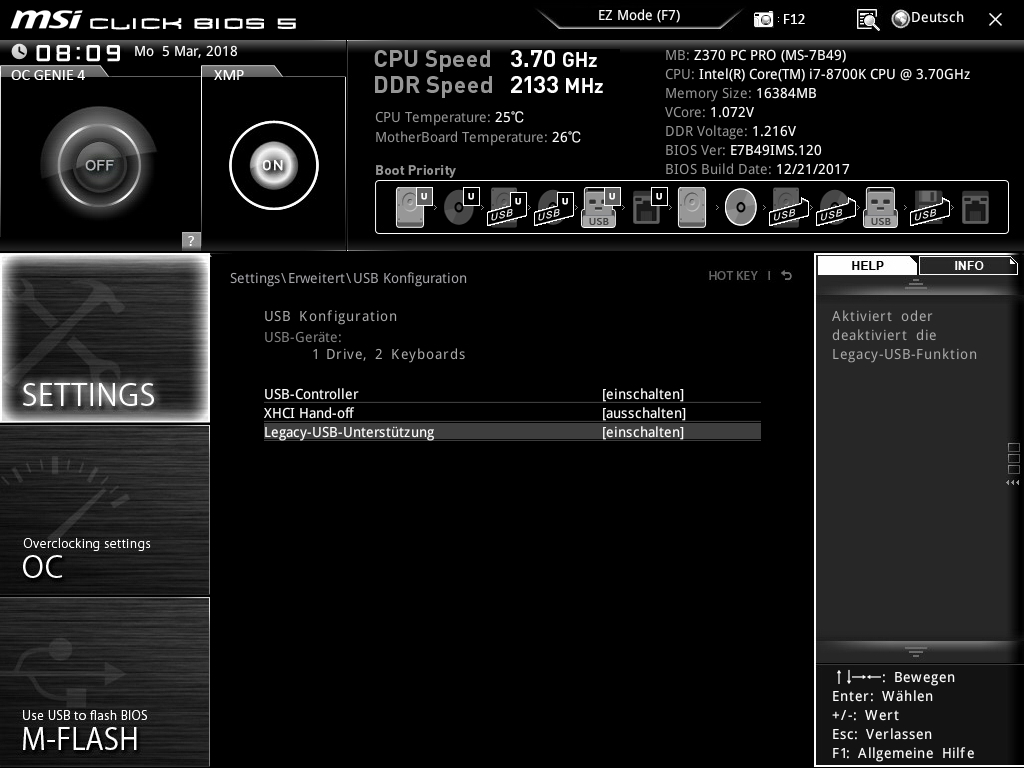Viewport: 1024px width, 768px height.
Task: Switch to the INFO tab
Action: click(x=968, y=265)
